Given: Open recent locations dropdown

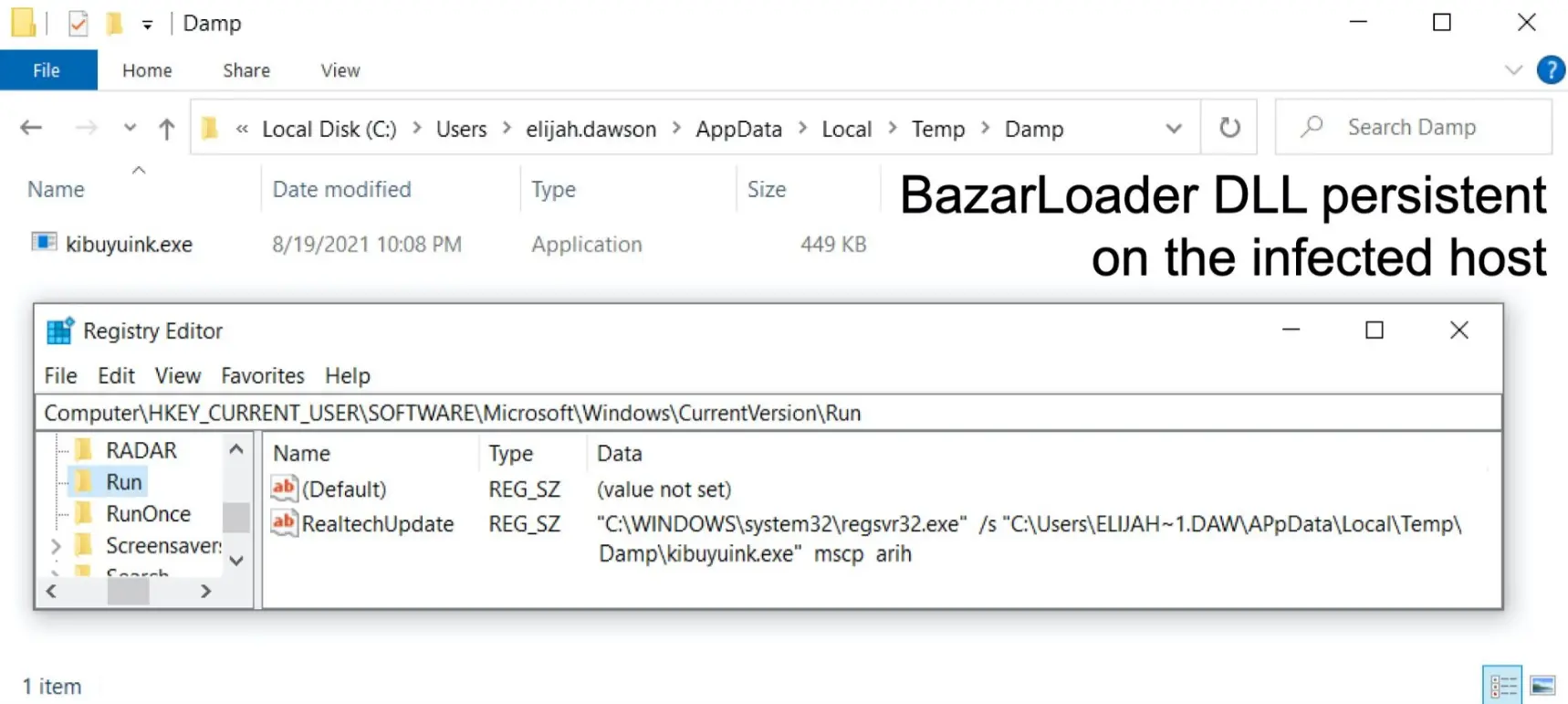Looking at the screenshot, I should (x=130, y=128).
